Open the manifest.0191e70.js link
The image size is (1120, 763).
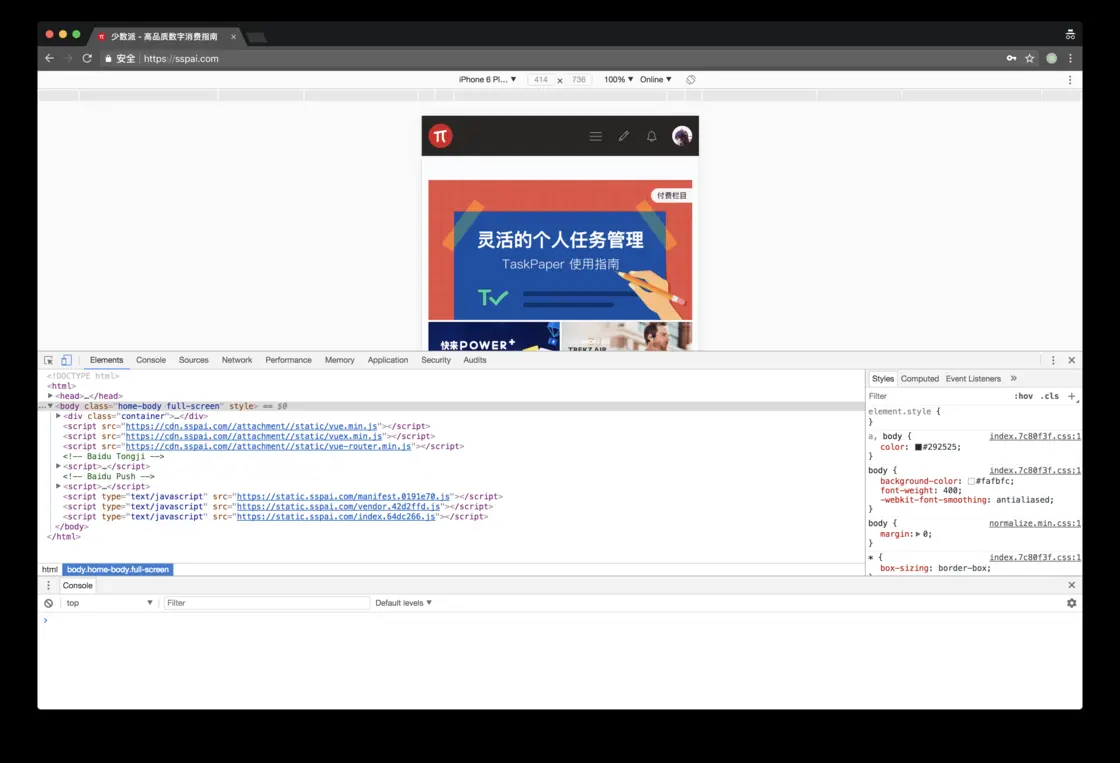point(343,497)
